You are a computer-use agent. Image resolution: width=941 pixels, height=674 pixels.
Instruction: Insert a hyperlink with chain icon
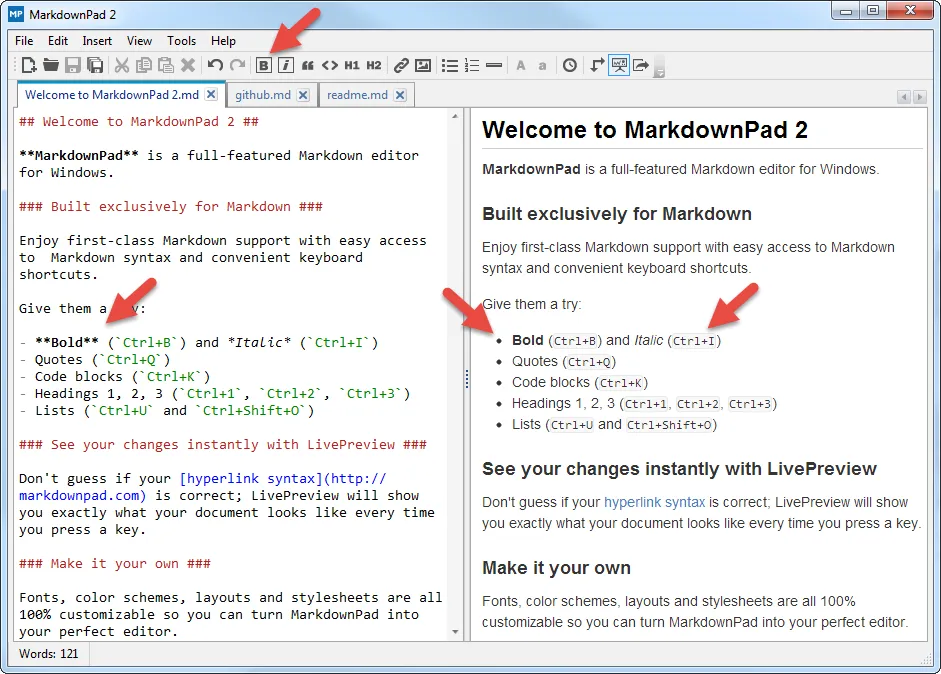click(x=401, y=65)
